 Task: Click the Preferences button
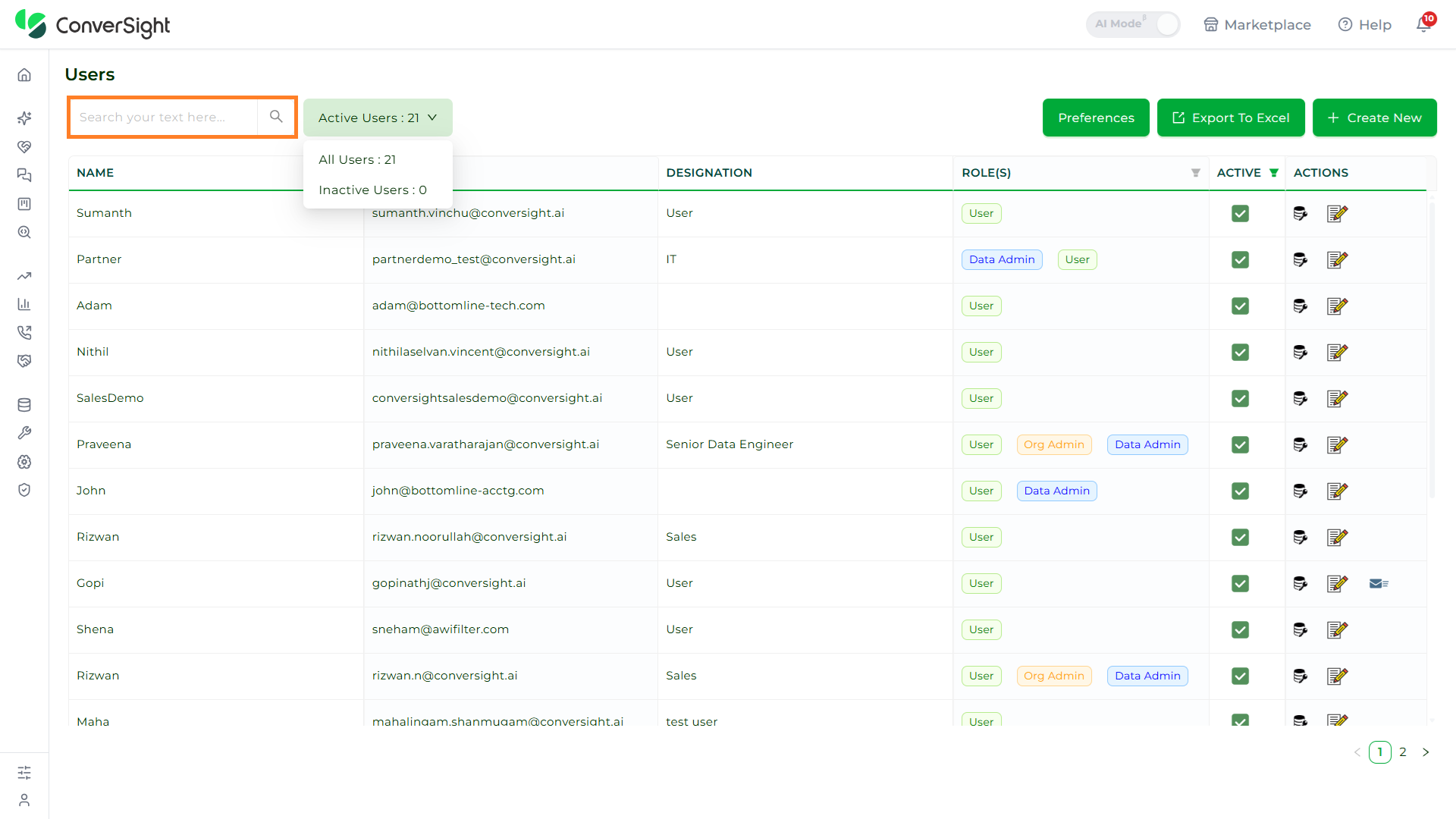point(1096,118)
